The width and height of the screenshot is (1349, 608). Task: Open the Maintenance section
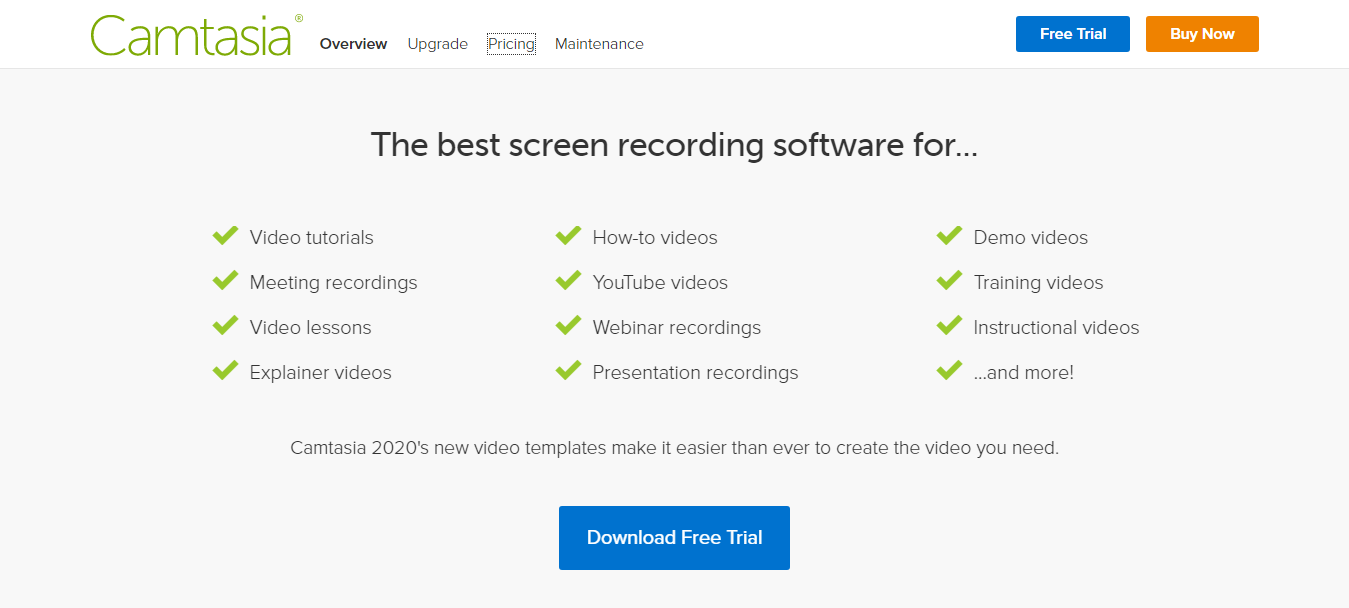pos(598,44)
